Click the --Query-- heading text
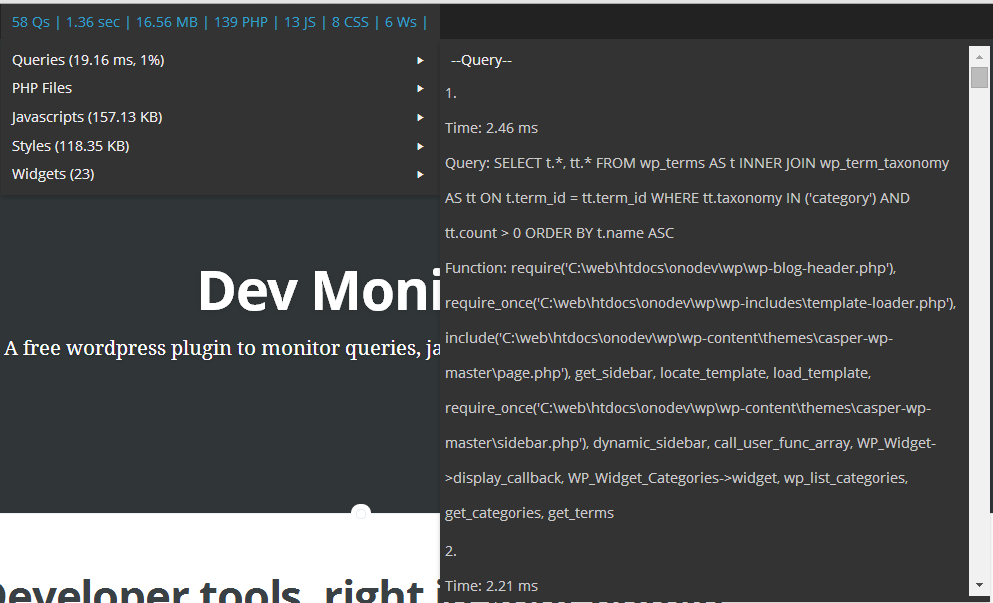 click(481, 60)
